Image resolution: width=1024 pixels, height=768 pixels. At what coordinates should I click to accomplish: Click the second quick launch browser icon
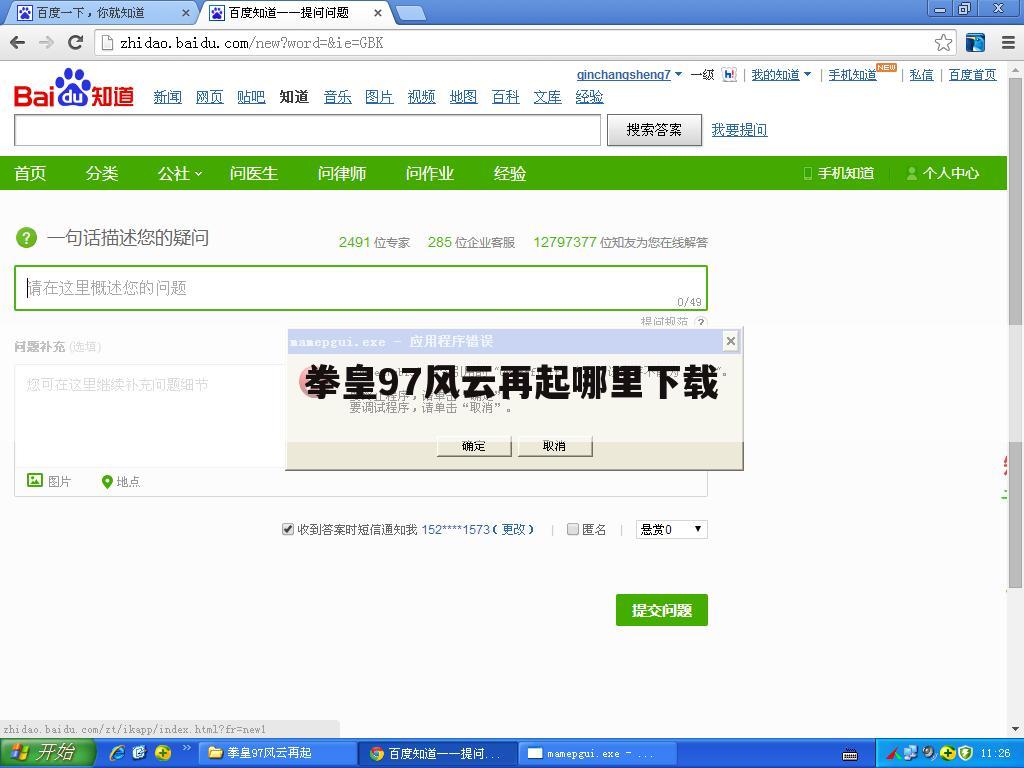(139, 753)
